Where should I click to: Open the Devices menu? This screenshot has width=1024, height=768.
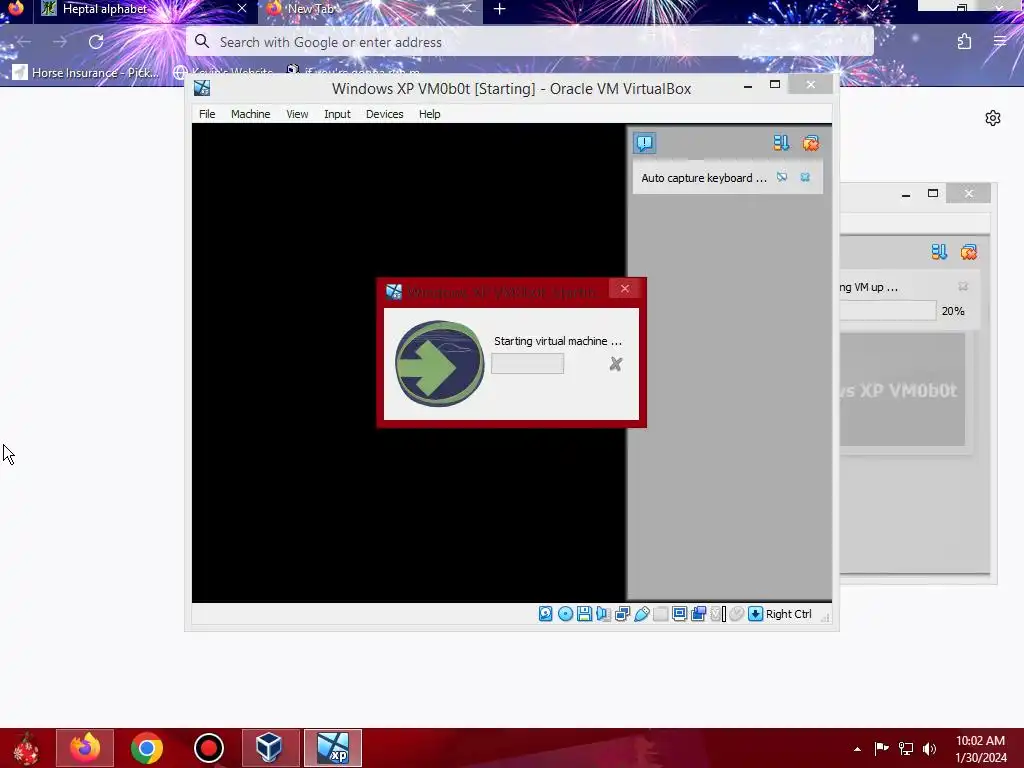[x=385, y=114]
